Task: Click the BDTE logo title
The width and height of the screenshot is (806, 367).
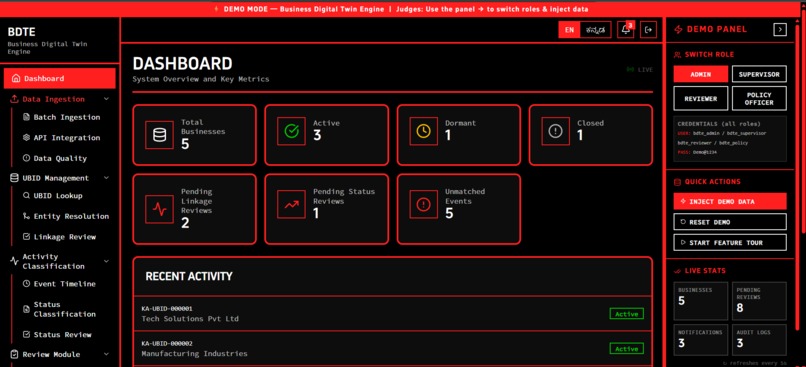Action: (x=22, y=32)
